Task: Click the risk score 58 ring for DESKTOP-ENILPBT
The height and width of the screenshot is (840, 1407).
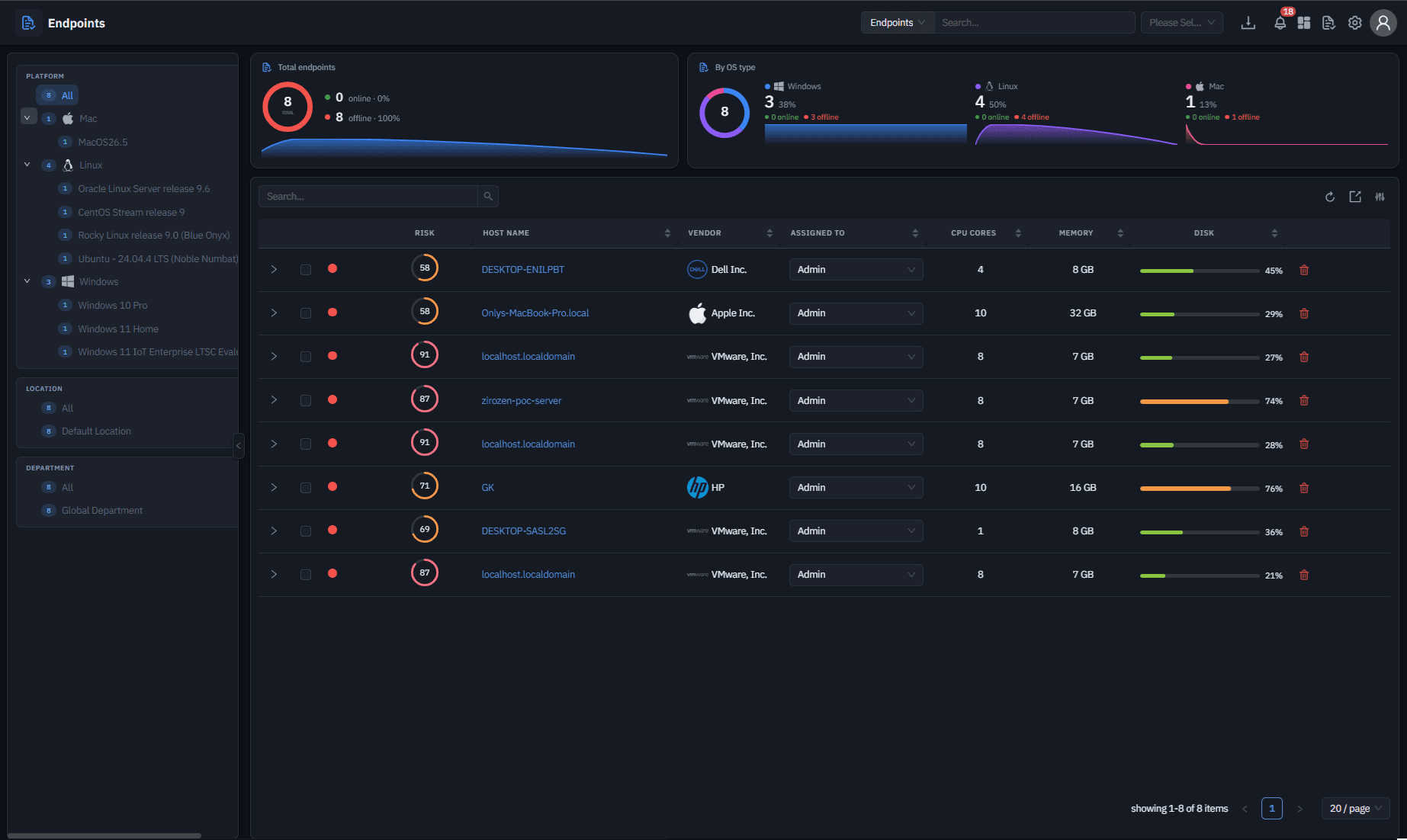Action: (x=425, y=268)
